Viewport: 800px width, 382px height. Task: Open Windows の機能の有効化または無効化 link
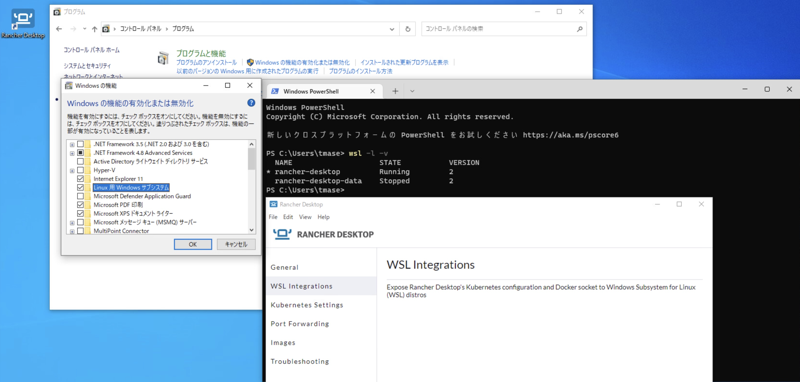point(302,62)
